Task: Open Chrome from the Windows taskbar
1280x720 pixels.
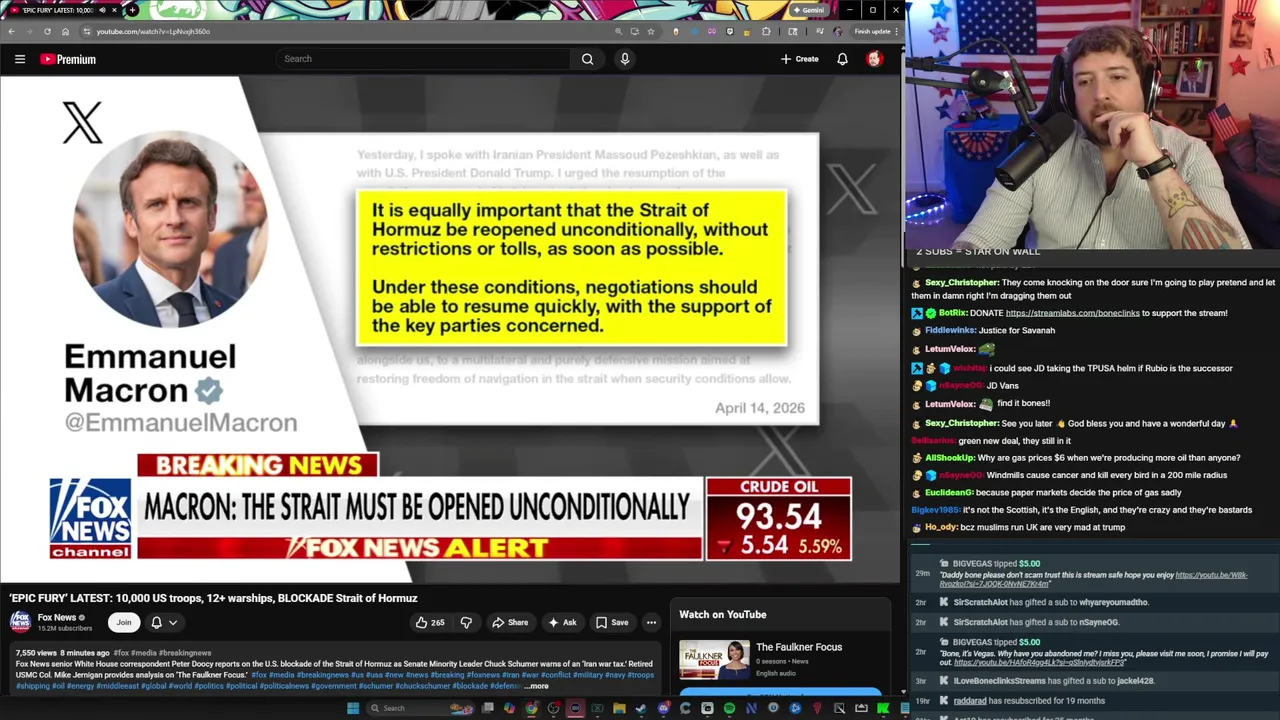Action: pos(531,708)
